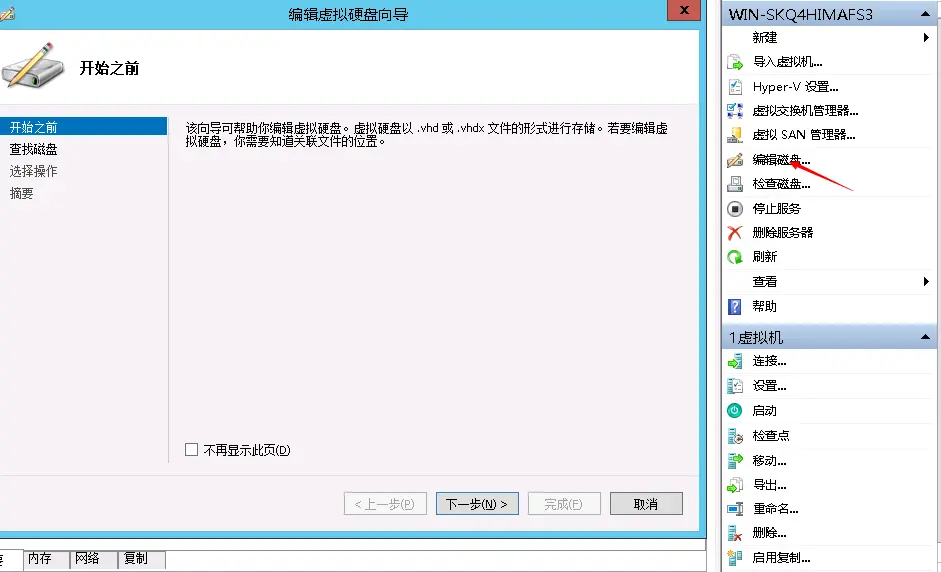The width and height of the screenshot is (941, 572).
Task: Click the 下一步(N) button
Action: pyautogui.click(x=477, y=504)
